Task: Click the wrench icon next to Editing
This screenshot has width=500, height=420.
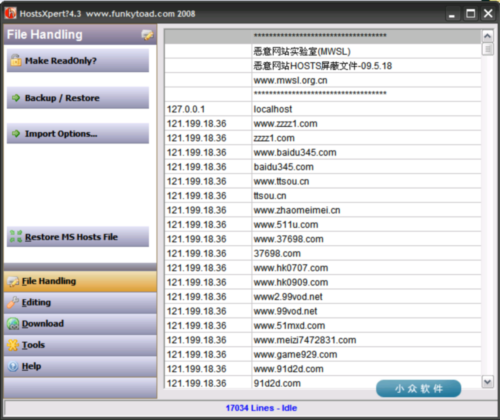Action: tap(13, 302)
